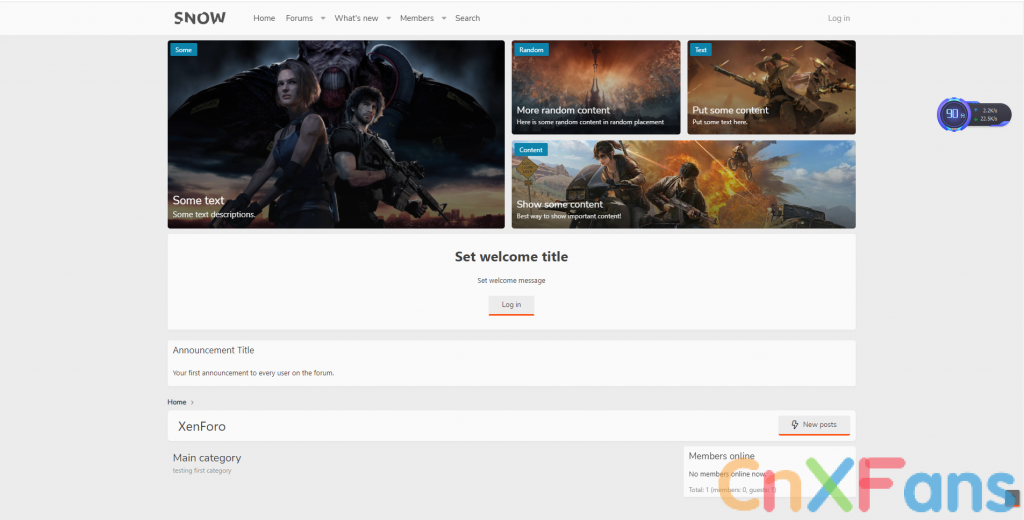The width and height of the screenshot is (1024, 520).
Task: Click Log in at top right
Action: click(839, 18)
